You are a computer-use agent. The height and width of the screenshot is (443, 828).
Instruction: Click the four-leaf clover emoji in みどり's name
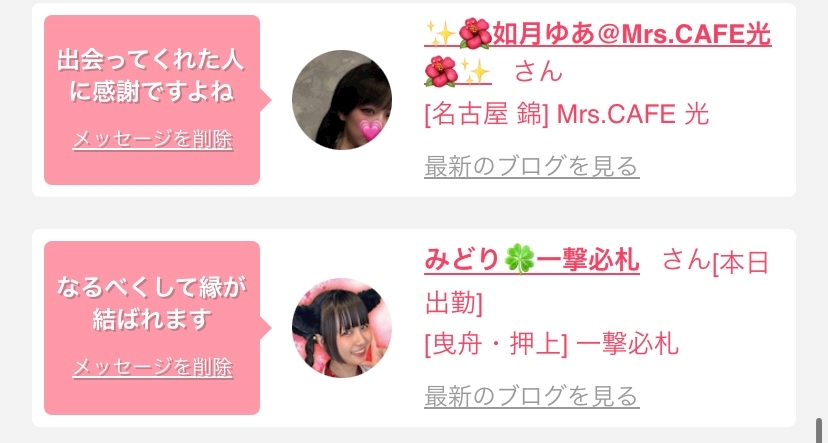(519, 262)
